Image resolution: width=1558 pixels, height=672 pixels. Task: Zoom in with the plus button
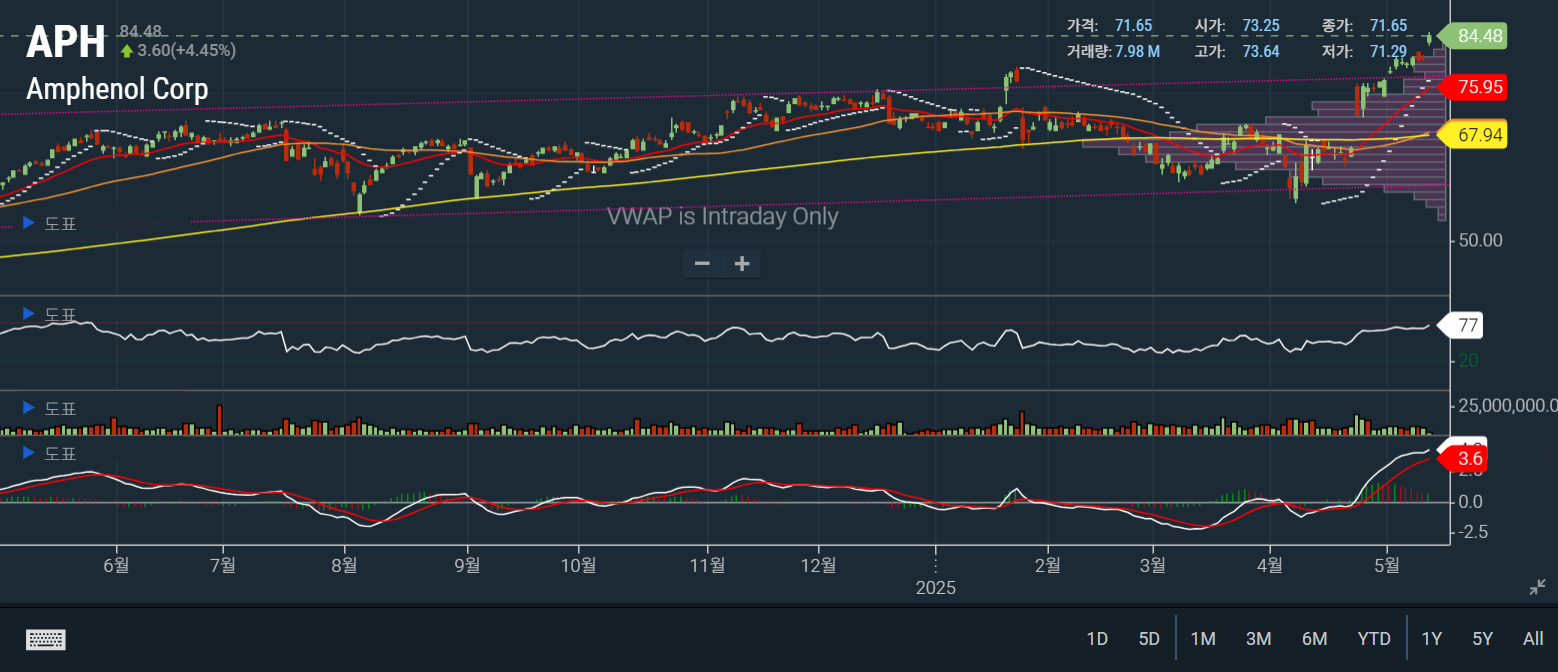[742, 264]
